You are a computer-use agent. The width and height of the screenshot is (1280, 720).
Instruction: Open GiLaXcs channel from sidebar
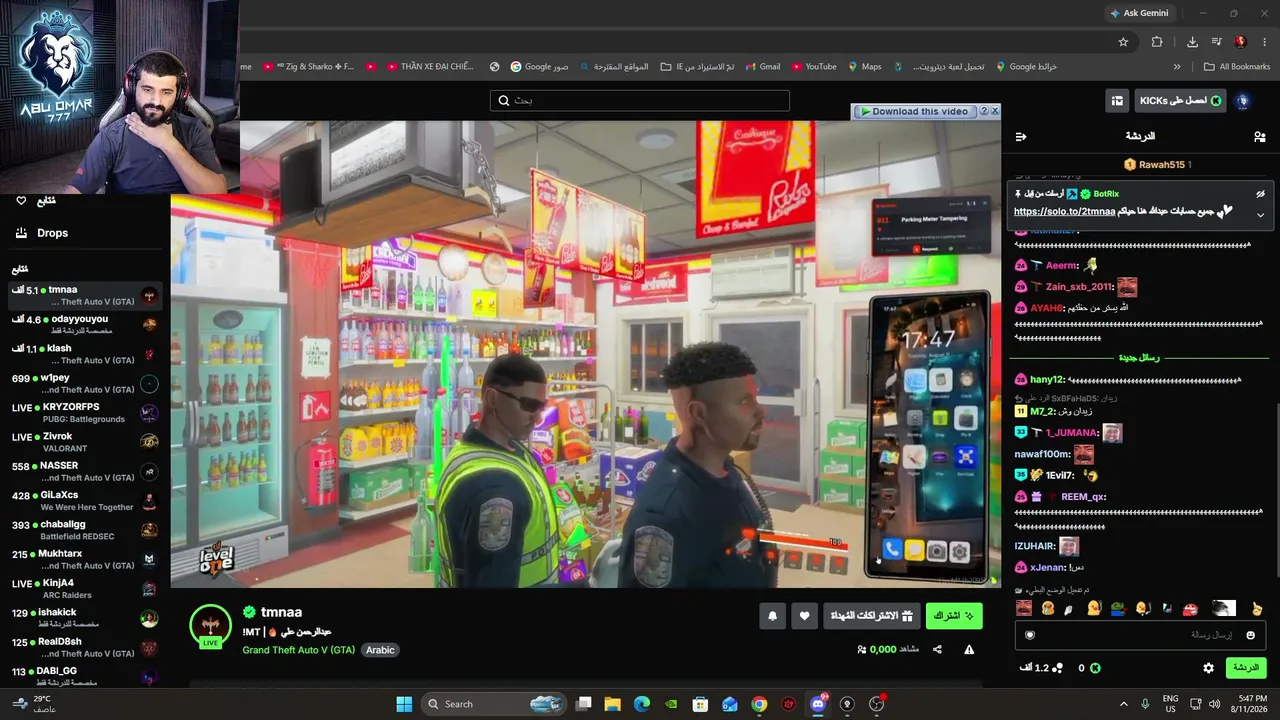tap(85, 501)
